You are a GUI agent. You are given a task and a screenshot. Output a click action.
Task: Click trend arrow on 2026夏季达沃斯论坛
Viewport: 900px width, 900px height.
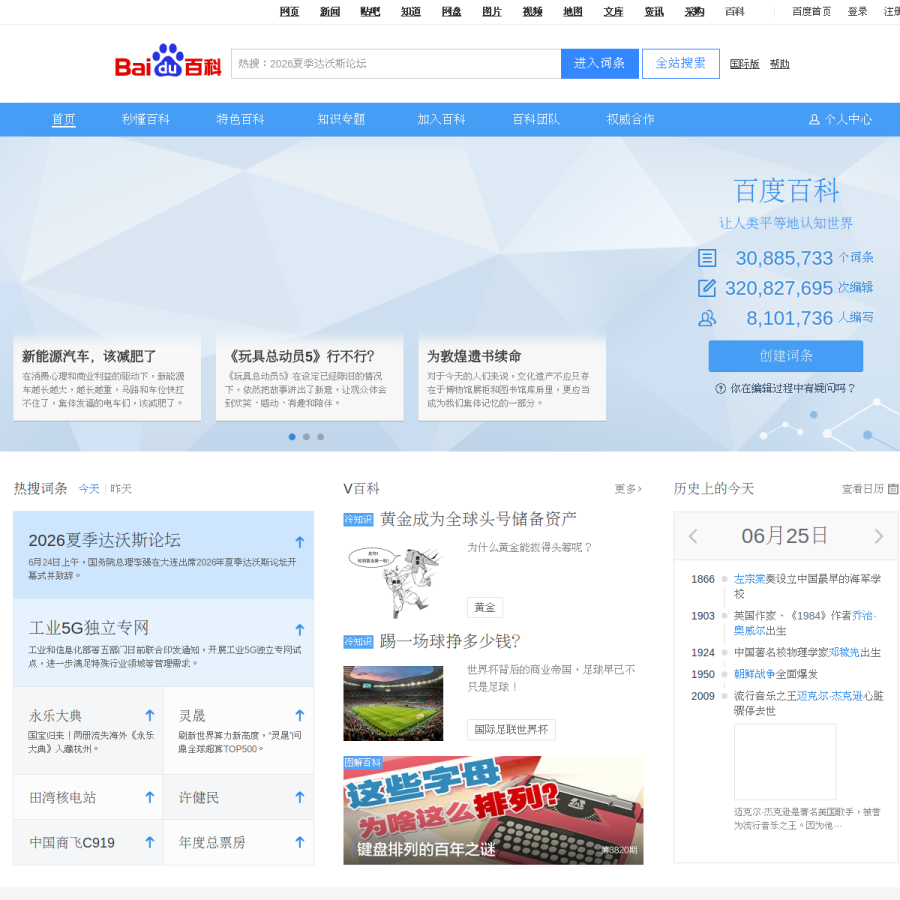[300, 542]
